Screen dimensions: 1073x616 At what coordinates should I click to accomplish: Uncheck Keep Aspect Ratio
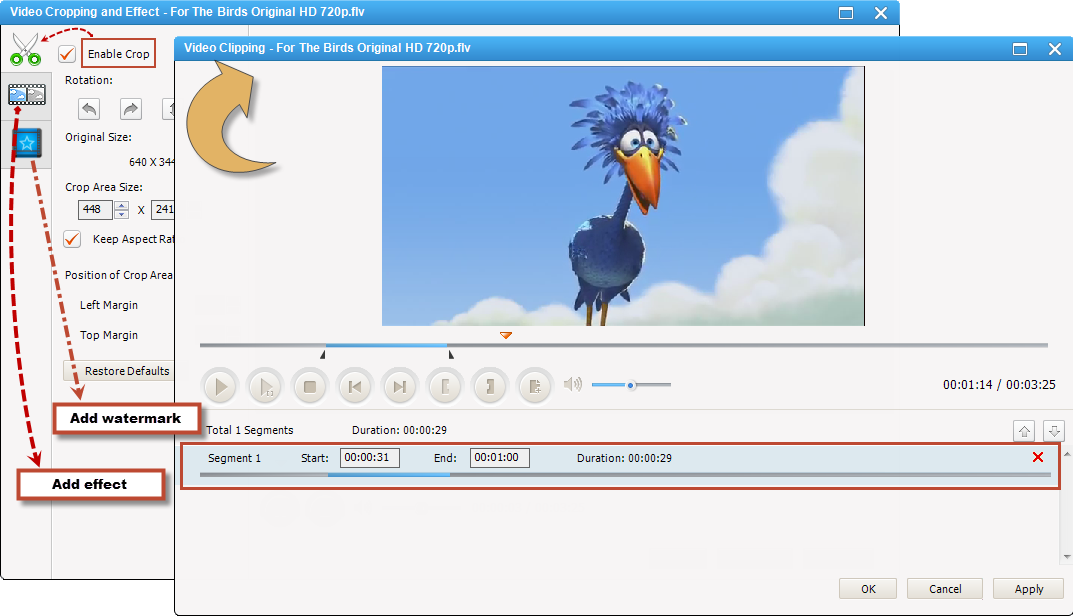click(72, 239)
